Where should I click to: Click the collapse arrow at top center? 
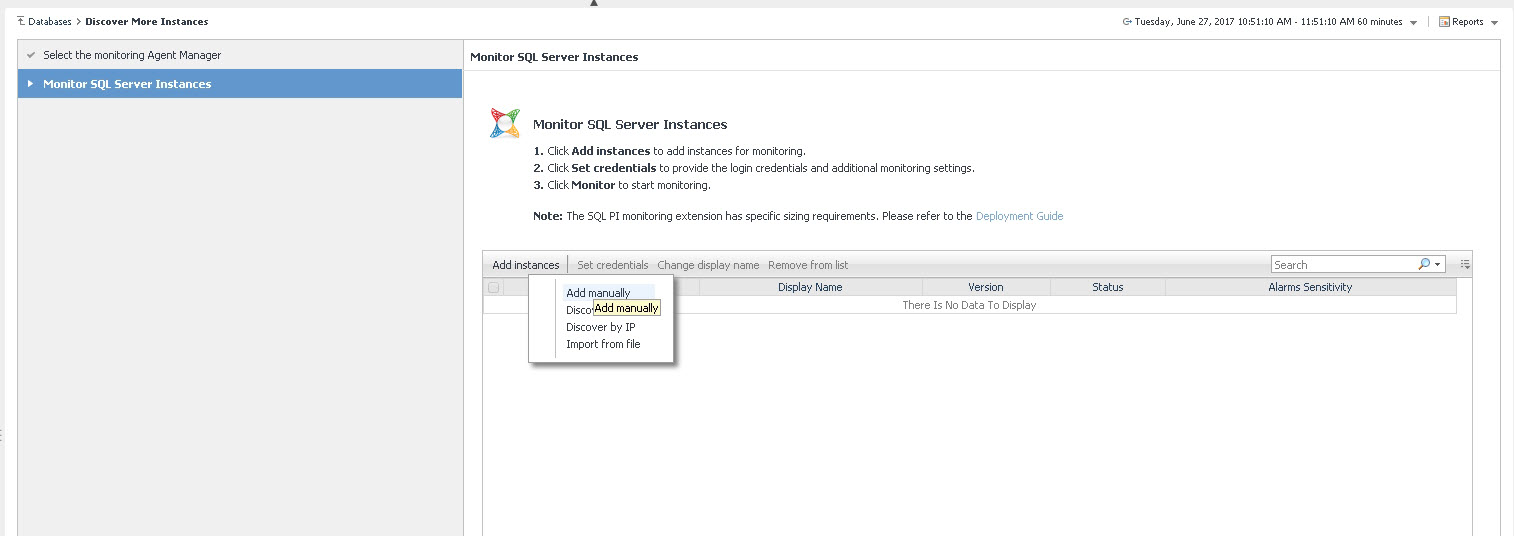click(x=593, y=3)
